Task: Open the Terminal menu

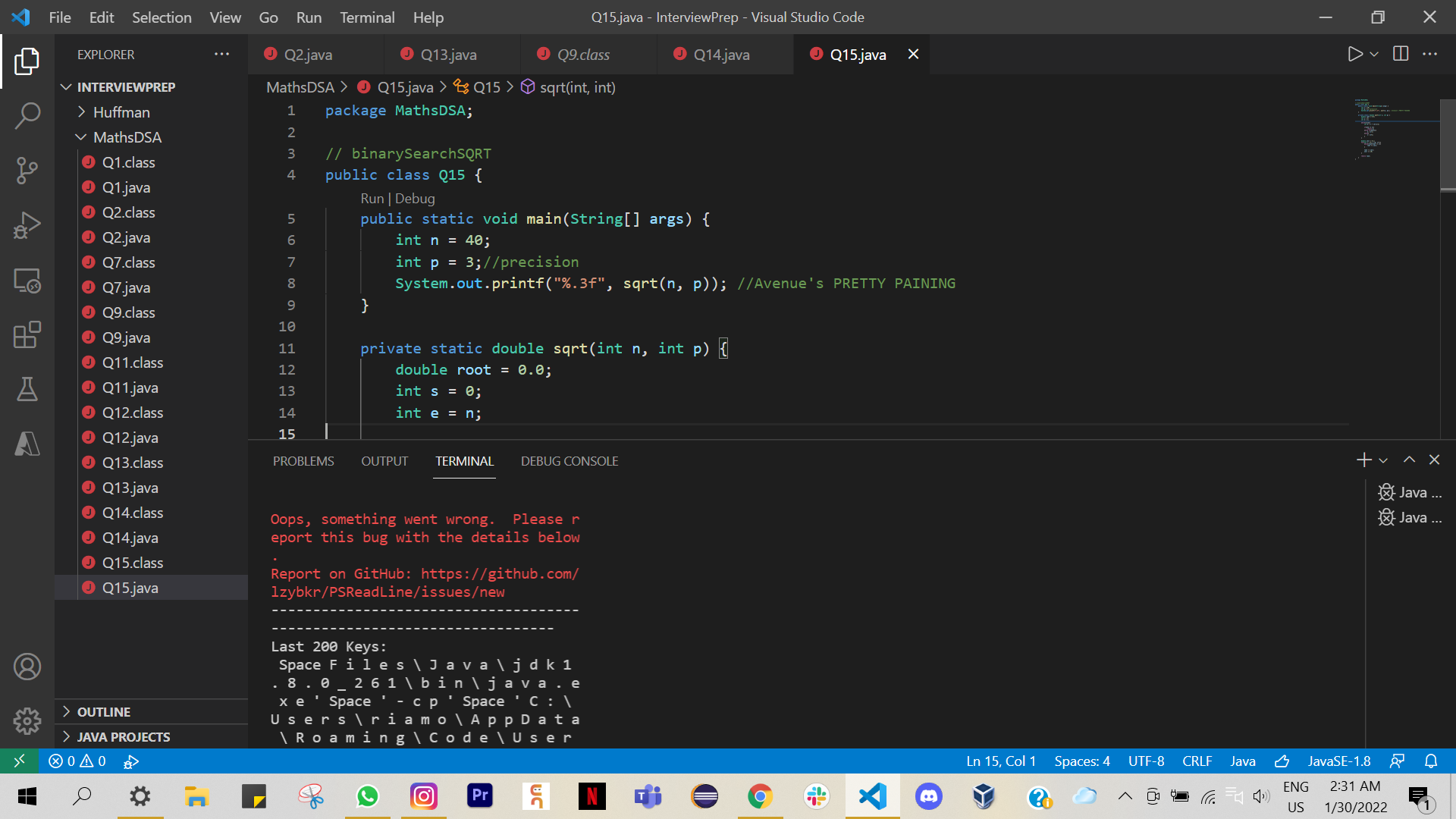Action: tap(367, 17)
